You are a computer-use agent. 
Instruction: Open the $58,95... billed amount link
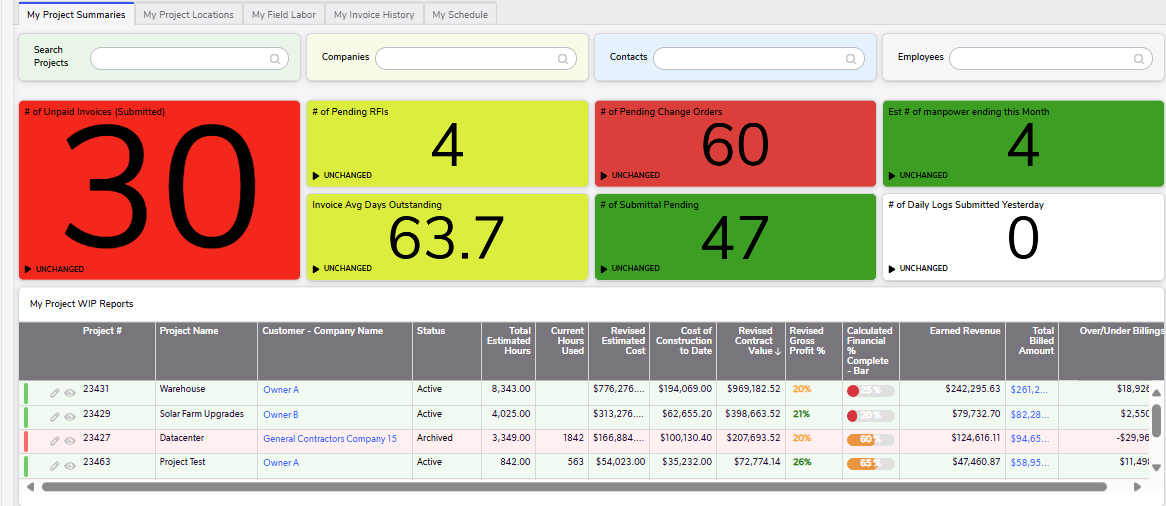tap(1029, 463)
